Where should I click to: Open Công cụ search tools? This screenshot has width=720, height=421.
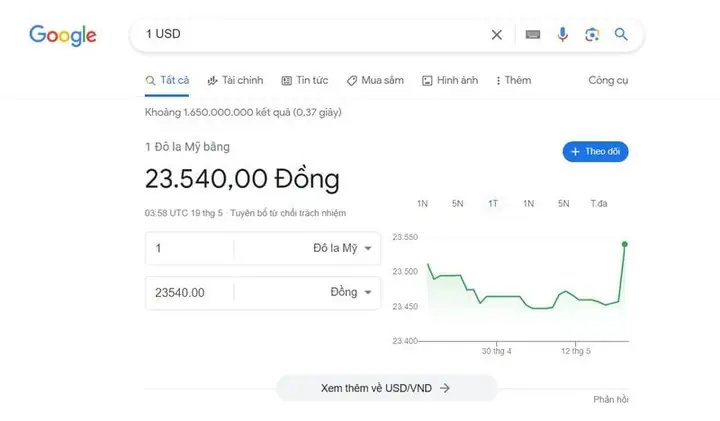coord(608,80)
